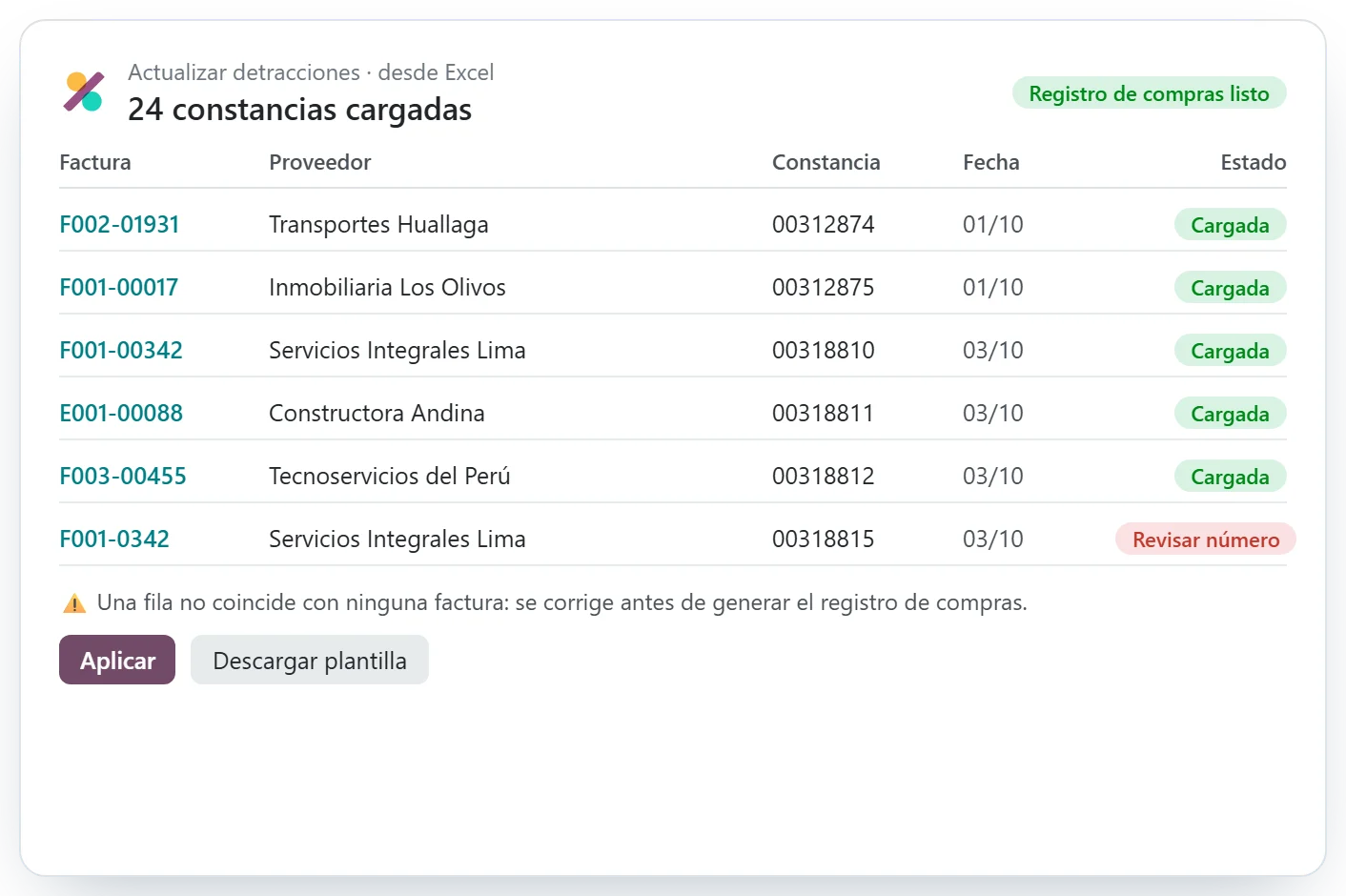Screen dimensions: 1346x896
Task: Click constancia number 00318812
Action: (x=824, y=477)
